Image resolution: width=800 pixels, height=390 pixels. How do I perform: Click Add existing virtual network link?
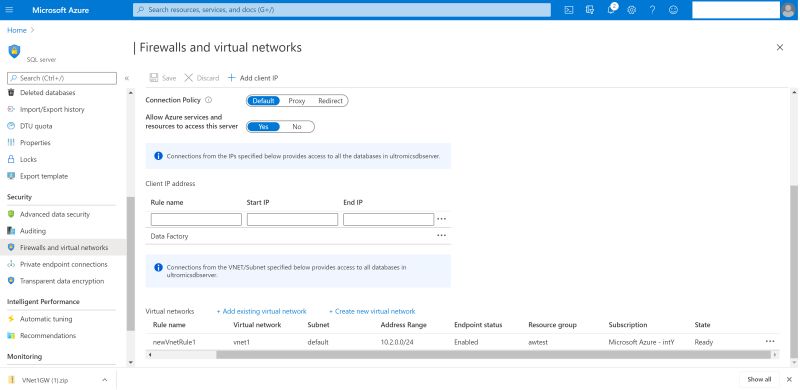click(x=261, y=311)
